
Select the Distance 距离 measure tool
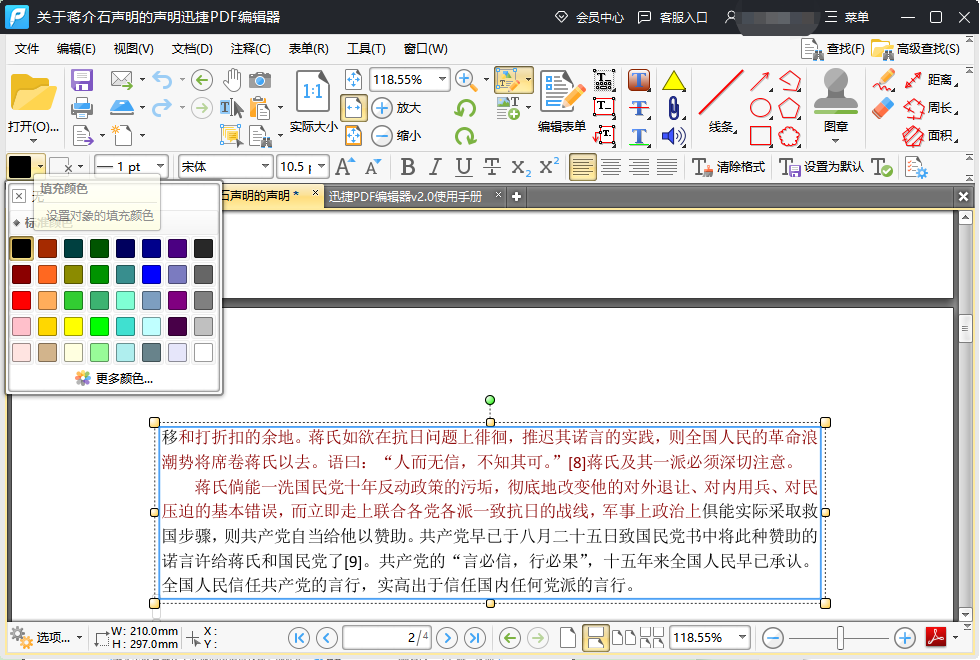[x=931, y=80]
